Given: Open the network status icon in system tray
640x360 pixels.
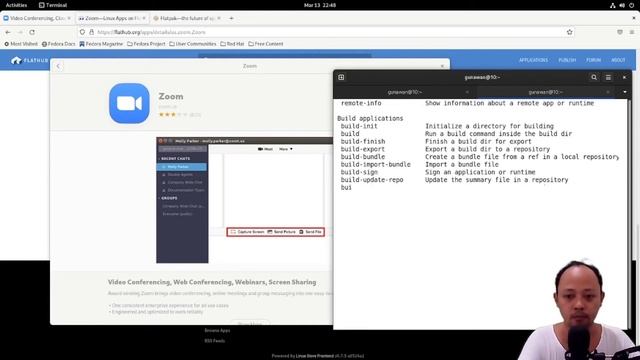Looking at the screenshot, I should coord(613,5).
